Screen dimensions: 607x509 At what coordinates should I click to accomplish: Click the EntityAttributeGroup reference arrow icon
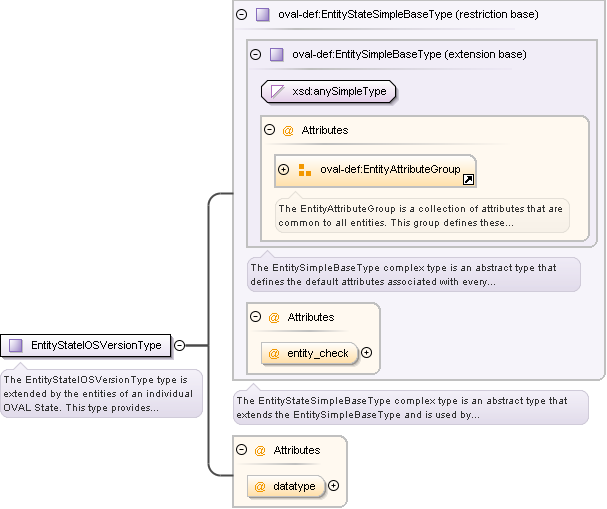pos(467,179)
